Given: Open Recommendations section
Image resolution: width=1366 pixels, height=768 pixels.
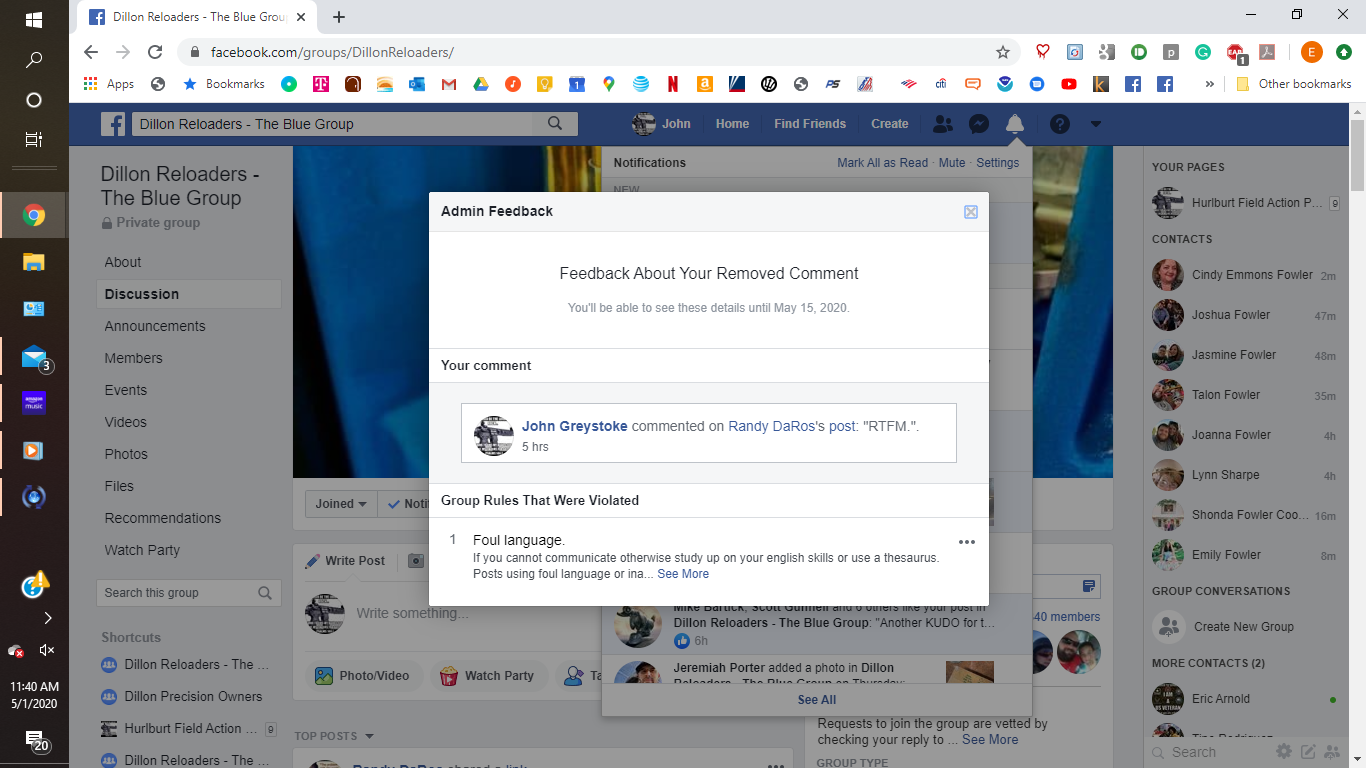Looking at the screenshot, I should click(x=163, y=518).
